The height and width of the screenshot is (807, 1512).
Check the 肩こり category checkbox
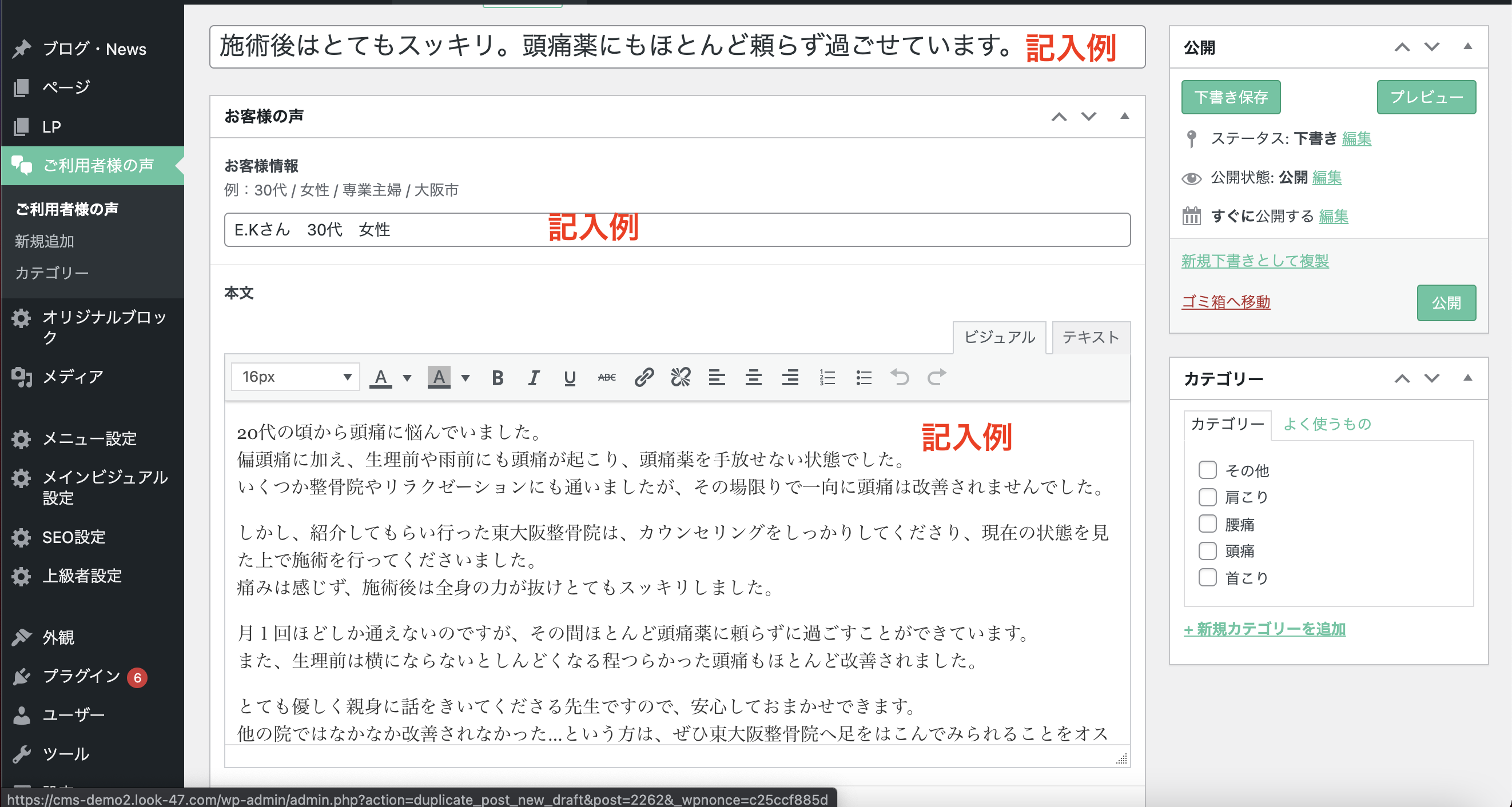[x=1207, y=497]
